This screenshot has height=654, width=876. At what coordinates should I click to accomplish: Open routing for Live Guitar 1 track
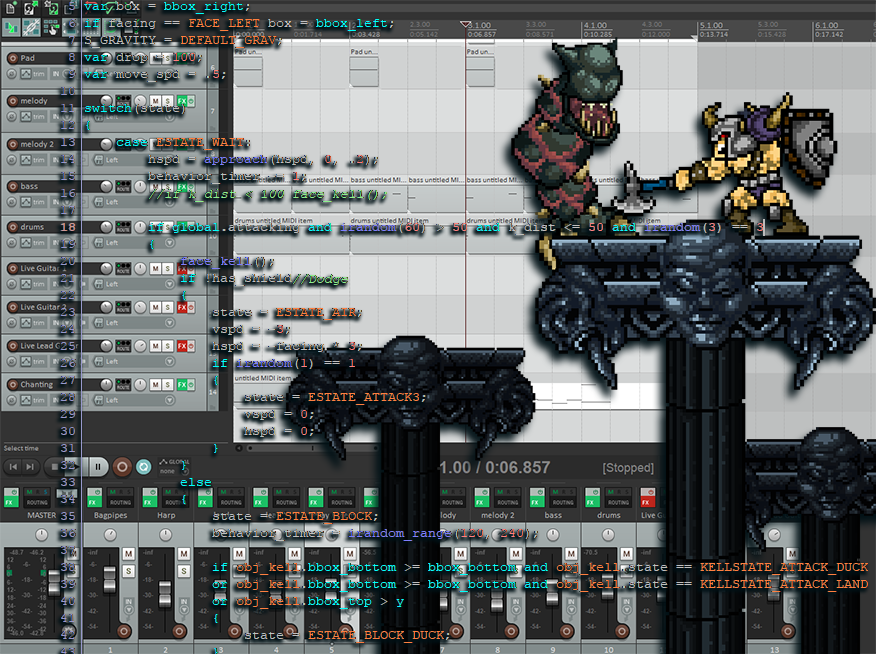tap(123, 269)
